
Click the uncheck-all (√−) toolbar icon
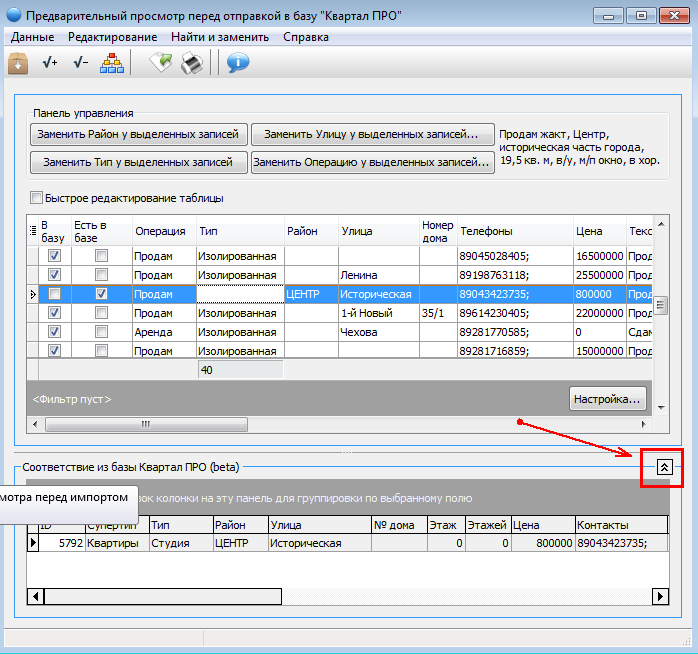pyautogui.click(x=81, y=63)
